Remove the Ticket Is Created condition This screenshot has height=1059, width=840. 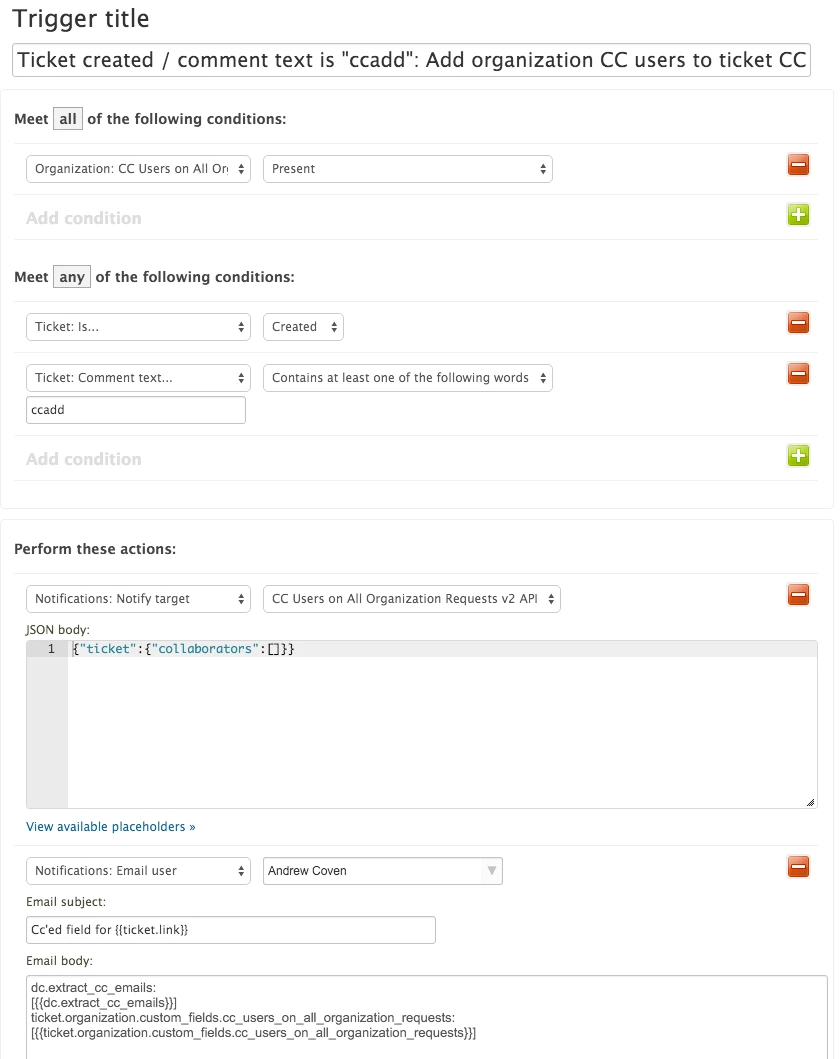(798, 323)
